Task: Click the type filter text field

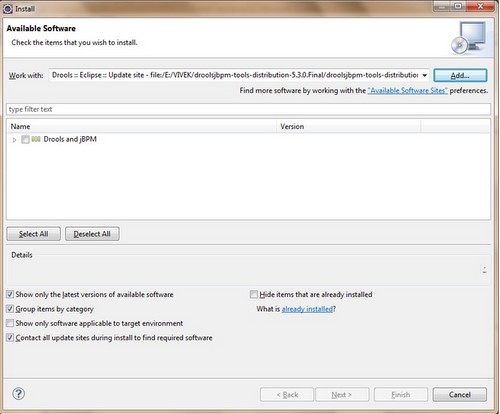Action: [248, 109]
